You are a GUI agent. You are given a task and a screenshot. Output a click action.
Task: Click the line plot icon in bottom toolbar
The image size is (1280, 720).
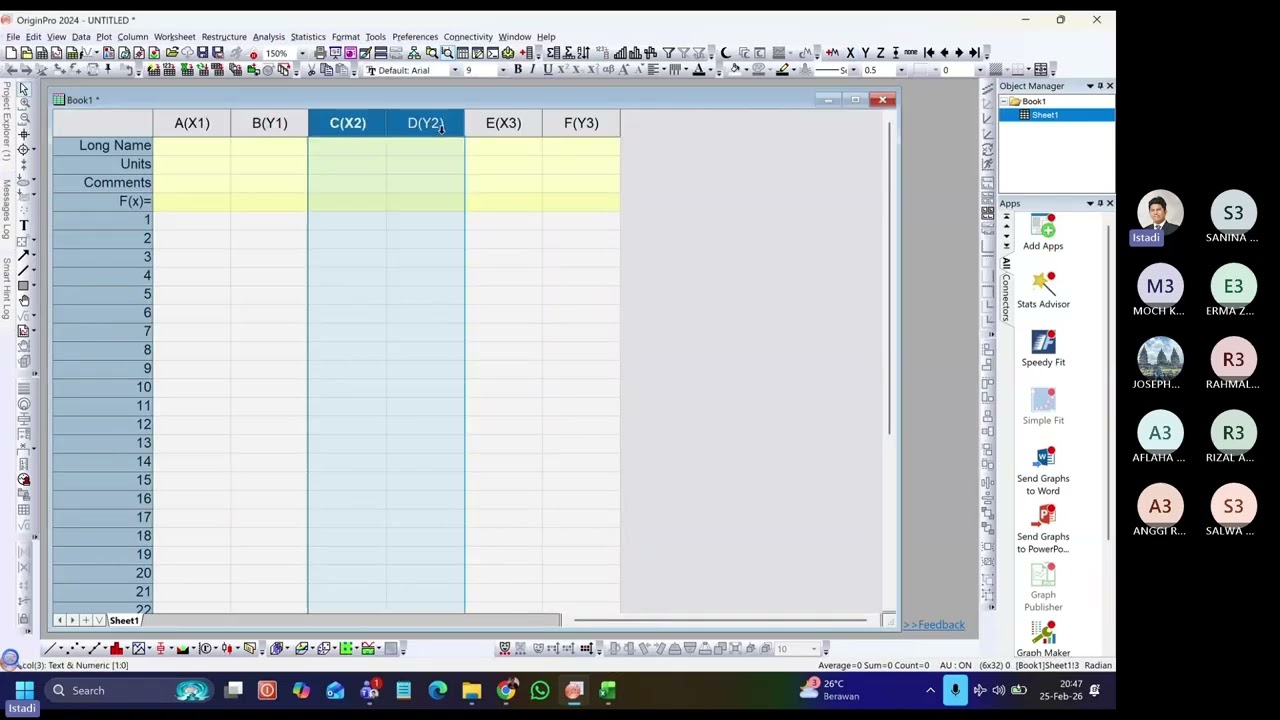49,648
